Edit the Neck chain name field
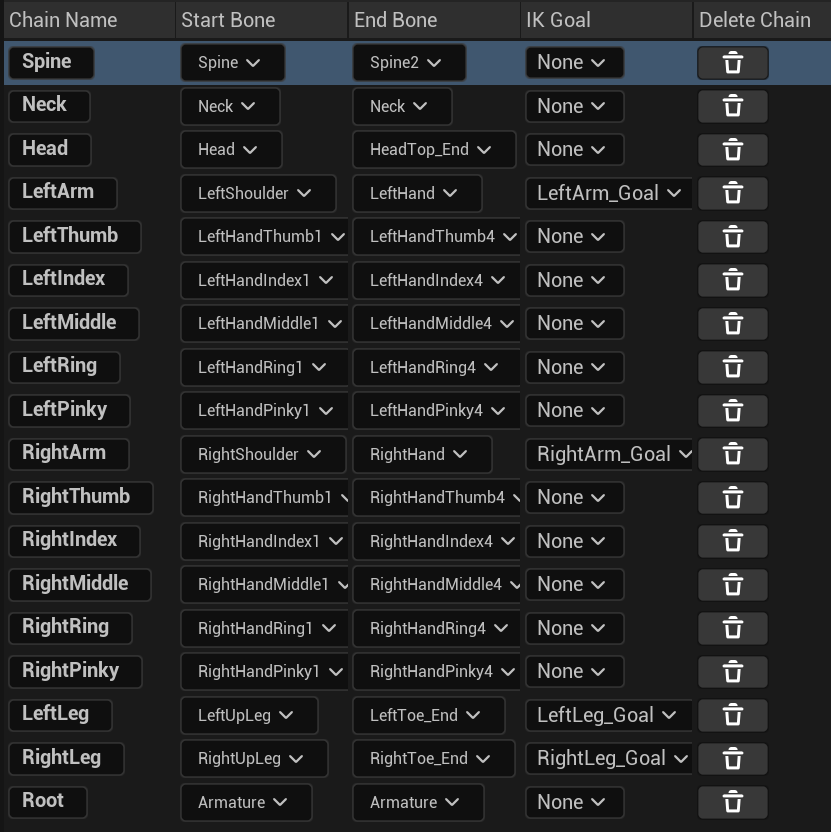 pyautogui.click(x=49, y=106)
